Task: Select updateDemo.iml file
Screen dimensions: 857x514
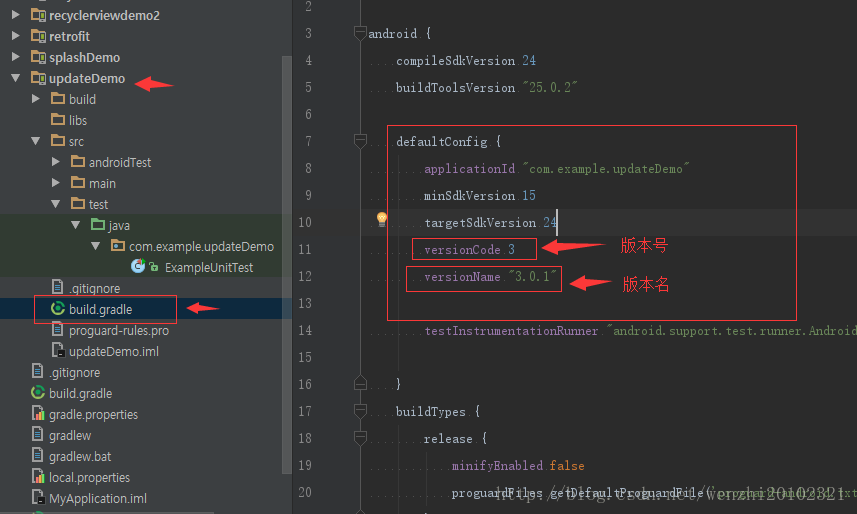Action: point(114,352)
